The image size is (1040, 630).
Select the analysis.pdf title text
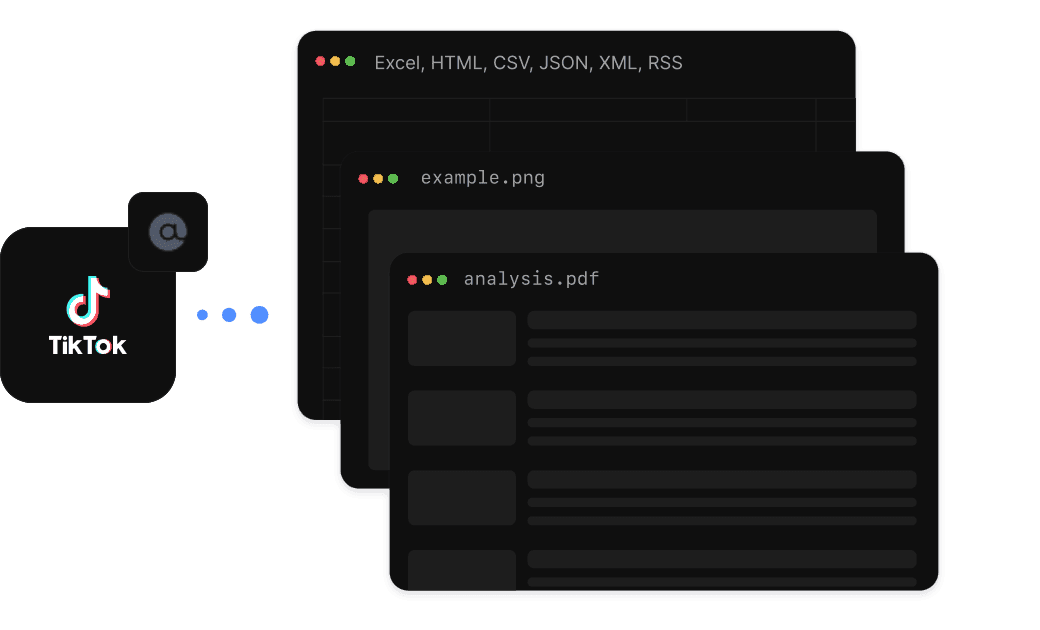(x=531, y=279)
